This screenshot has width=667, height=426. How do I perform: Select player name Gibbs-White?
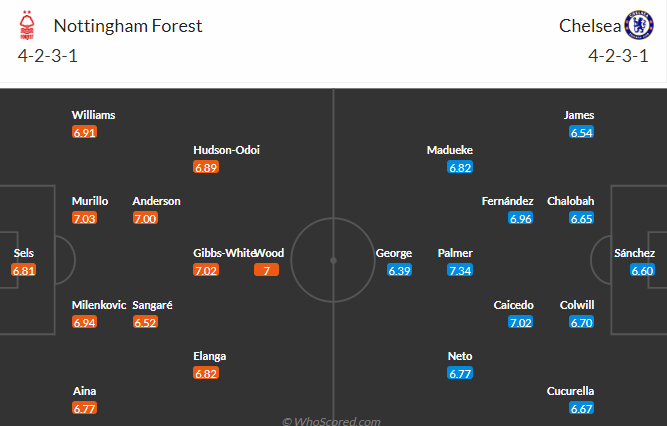(x=224, y=253)
